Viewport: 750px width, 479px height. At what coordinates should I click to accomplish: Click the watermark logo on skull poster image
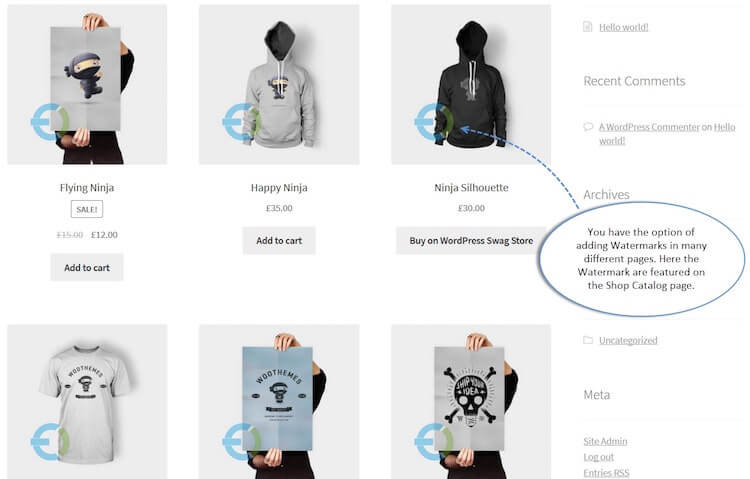pos(434,442)
